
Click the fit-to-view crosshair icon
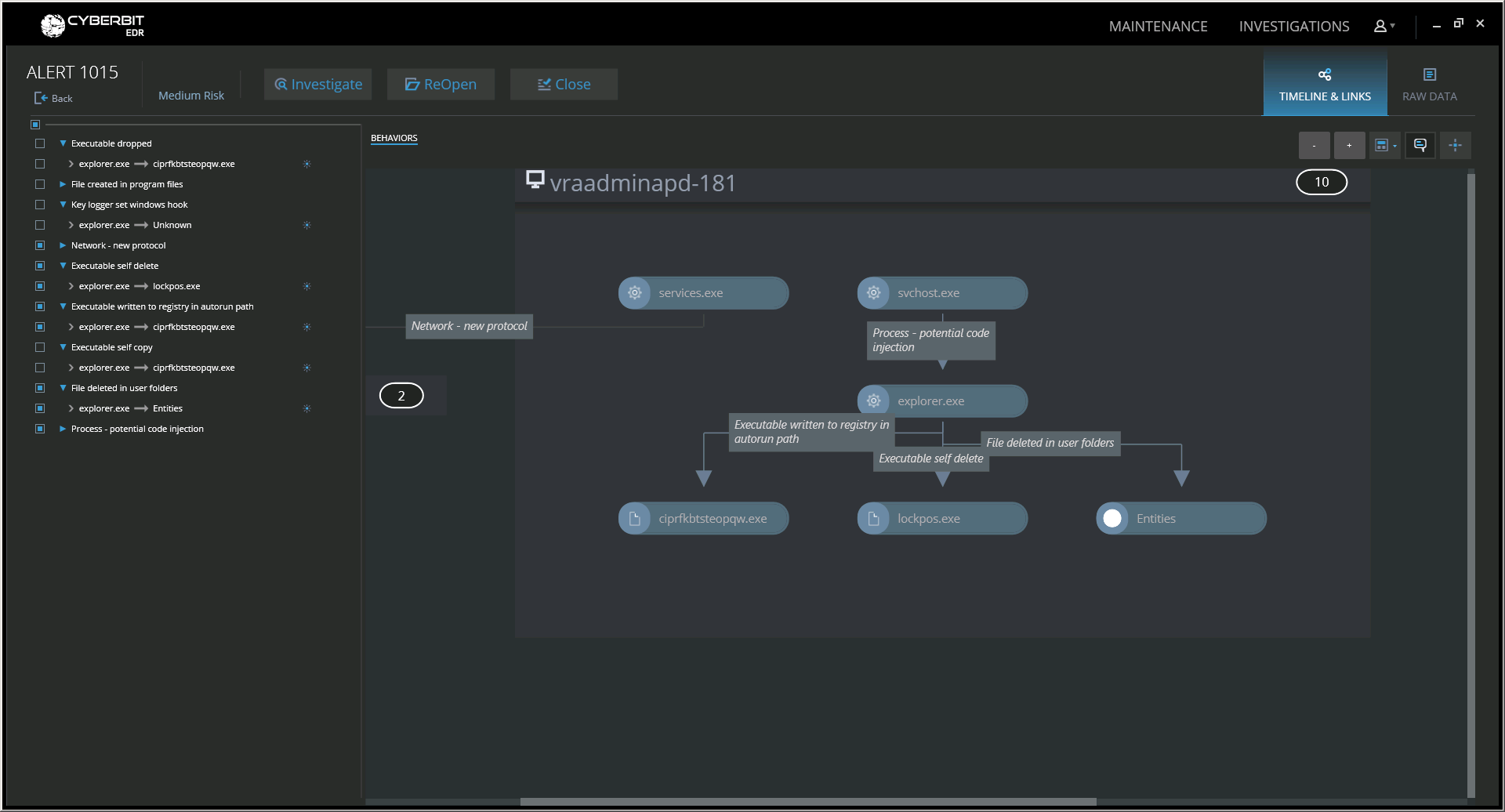click(1456, 145)
